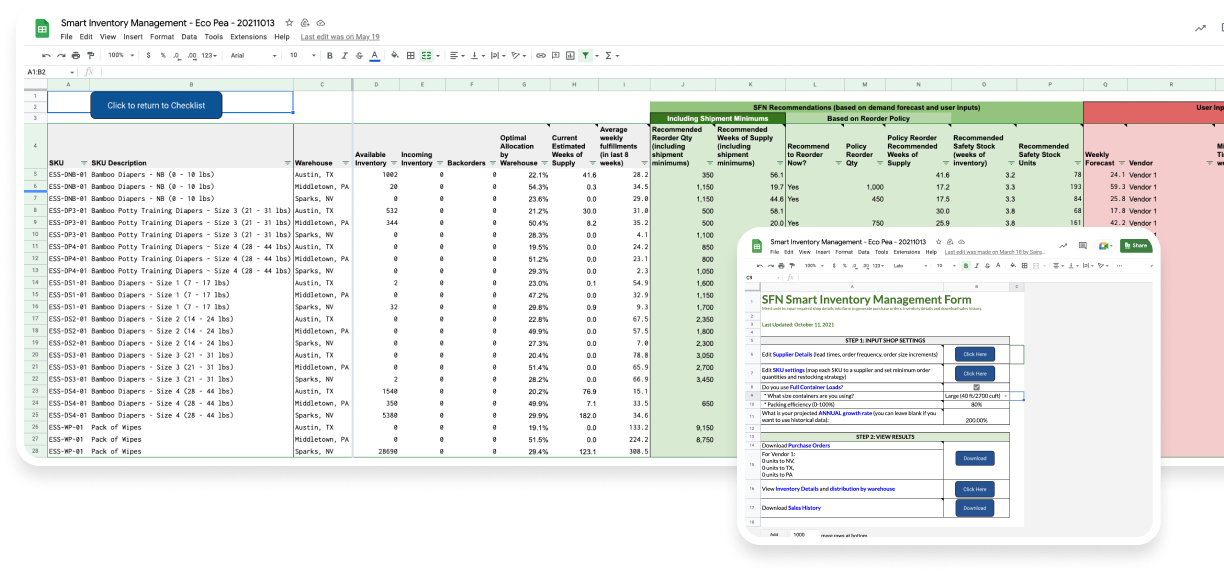The width and height of the screenshot is (1224, 574).
Task: Open the borders tool in the main toolbar
Action: click(x=410, y=56)
